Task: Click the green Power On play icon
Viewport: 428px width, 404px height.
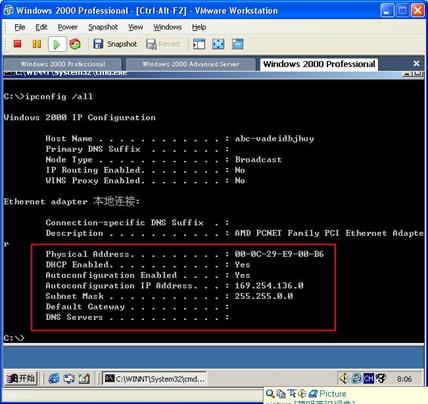Action: [57, 44]
